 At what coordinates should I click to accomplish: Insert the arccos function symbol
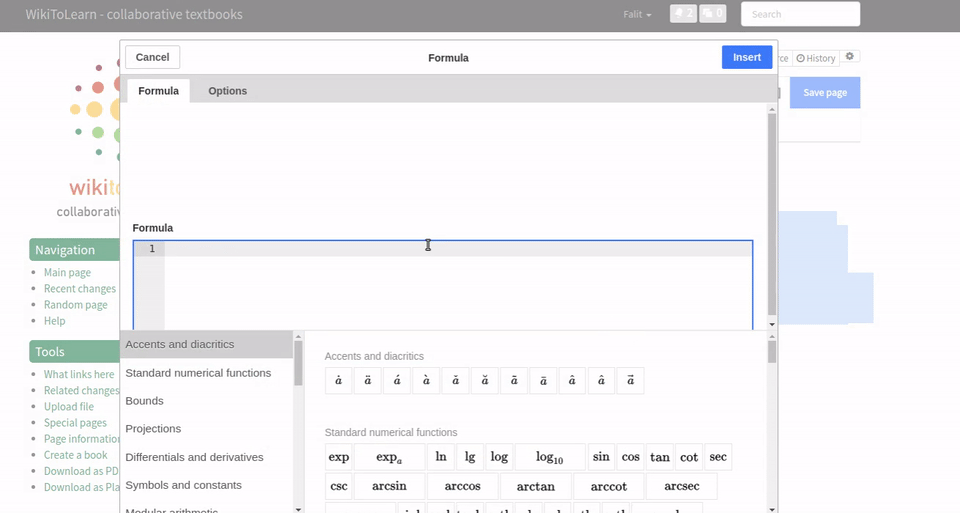463,487
